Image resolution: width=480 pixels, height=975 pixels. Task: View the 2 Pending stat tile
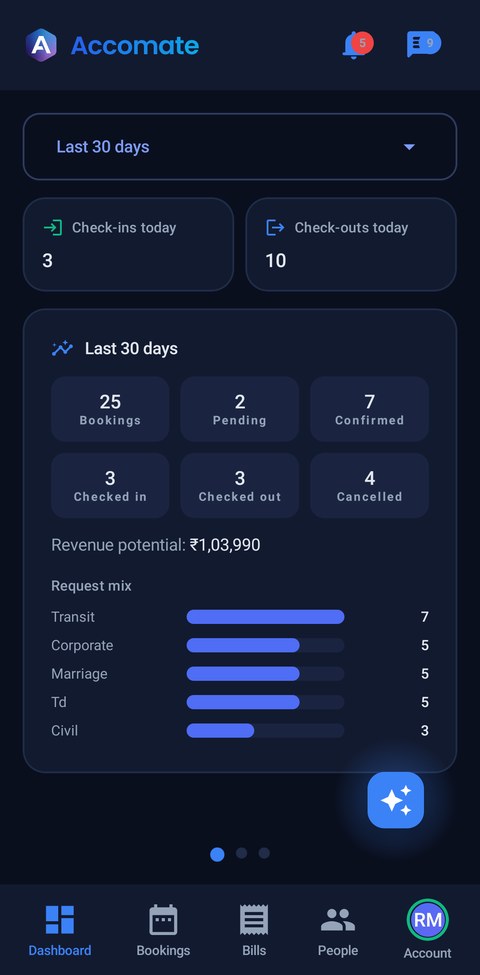point(240,409)
